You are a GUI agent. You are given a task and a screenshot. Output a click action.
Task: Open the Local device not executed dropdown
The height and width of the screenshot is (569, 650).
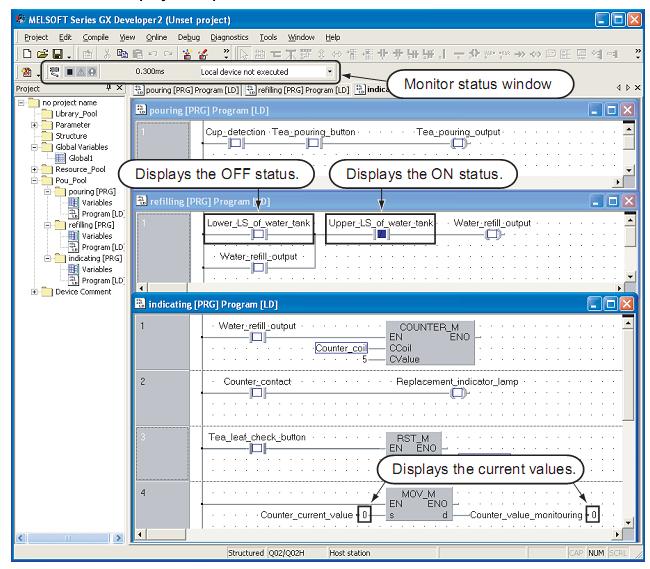(x=329, y=73)
